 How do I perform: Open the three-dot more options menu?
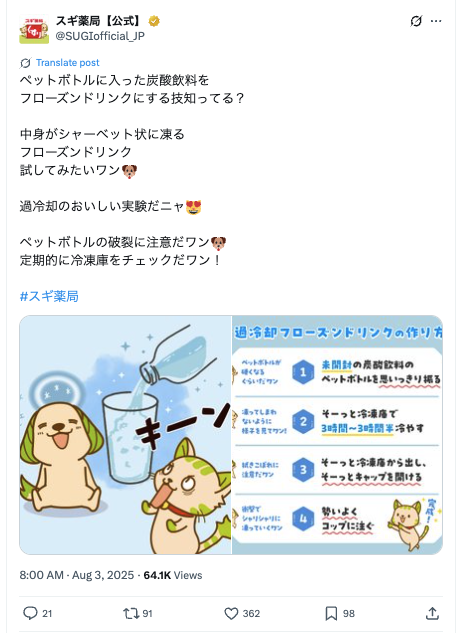click(436, 21)
